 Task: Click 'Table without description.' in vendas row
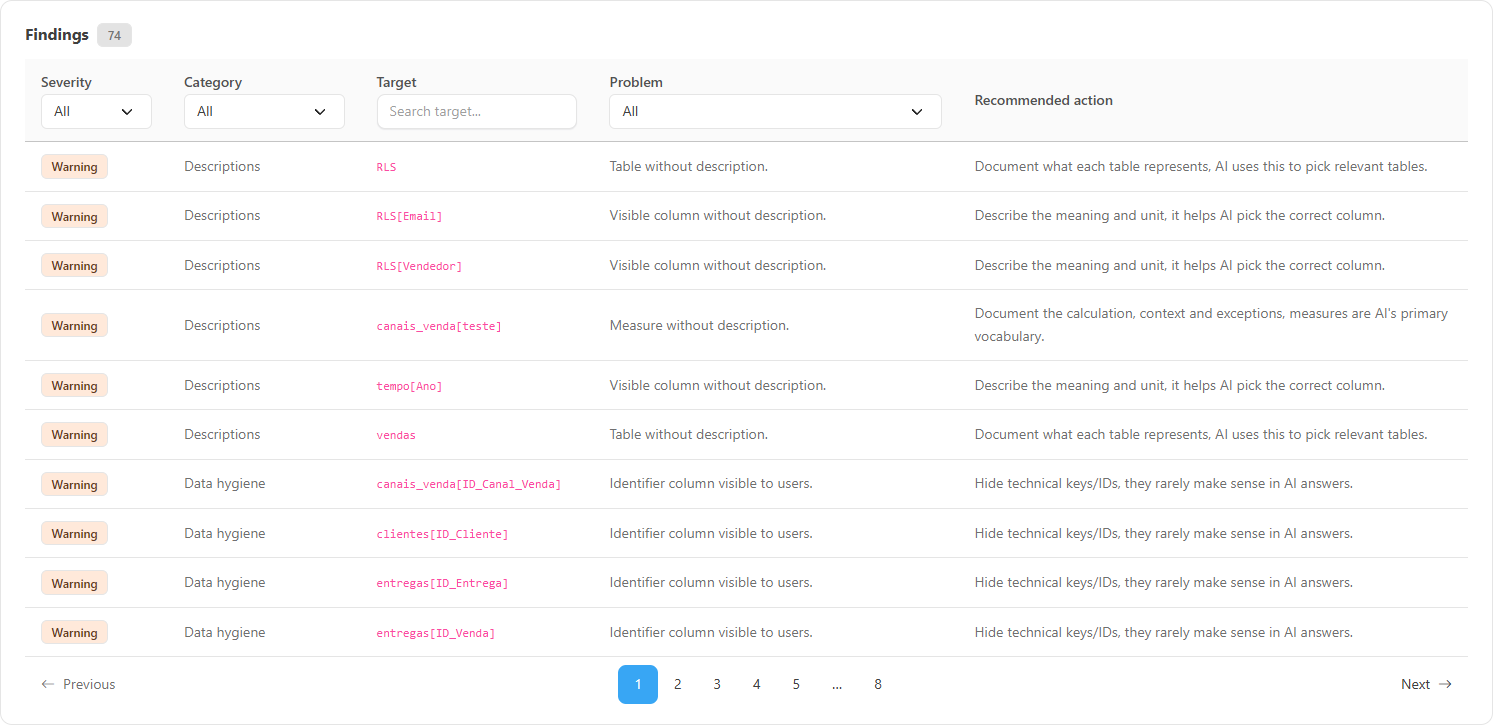(689, 434)
